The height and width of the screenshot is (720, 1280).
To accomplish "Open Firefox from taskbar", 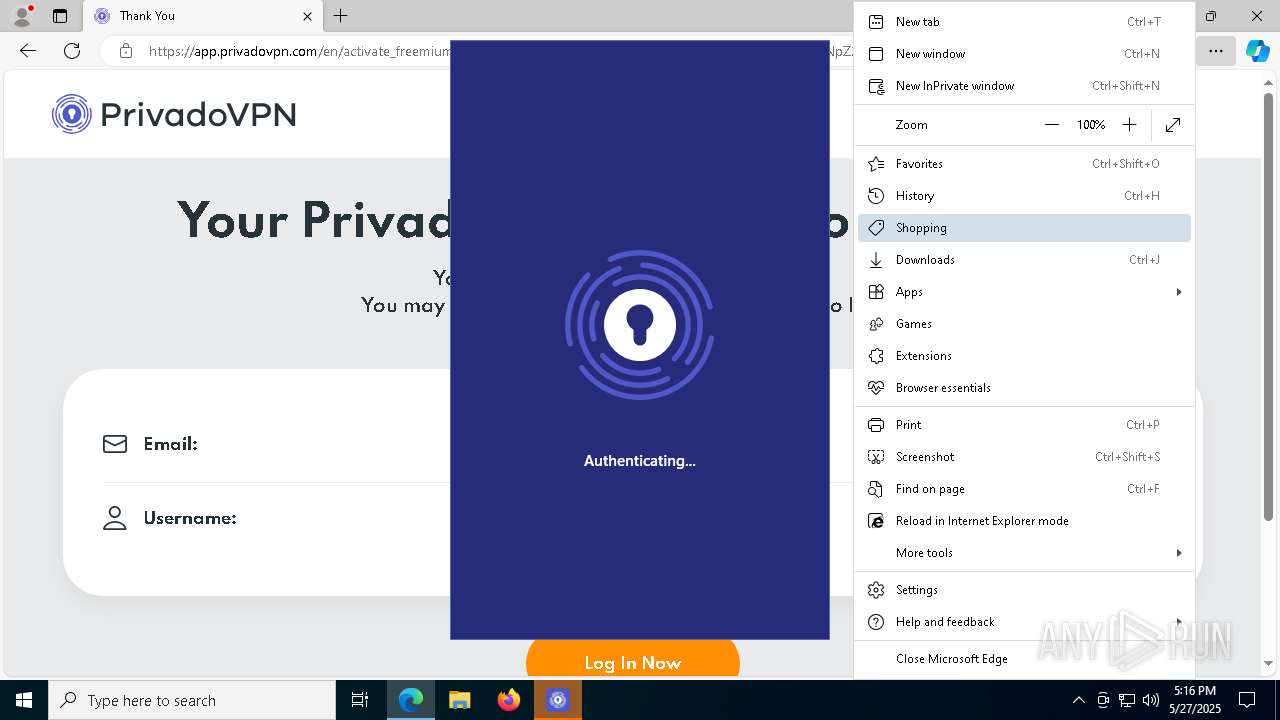I will [x=509, y=700].
